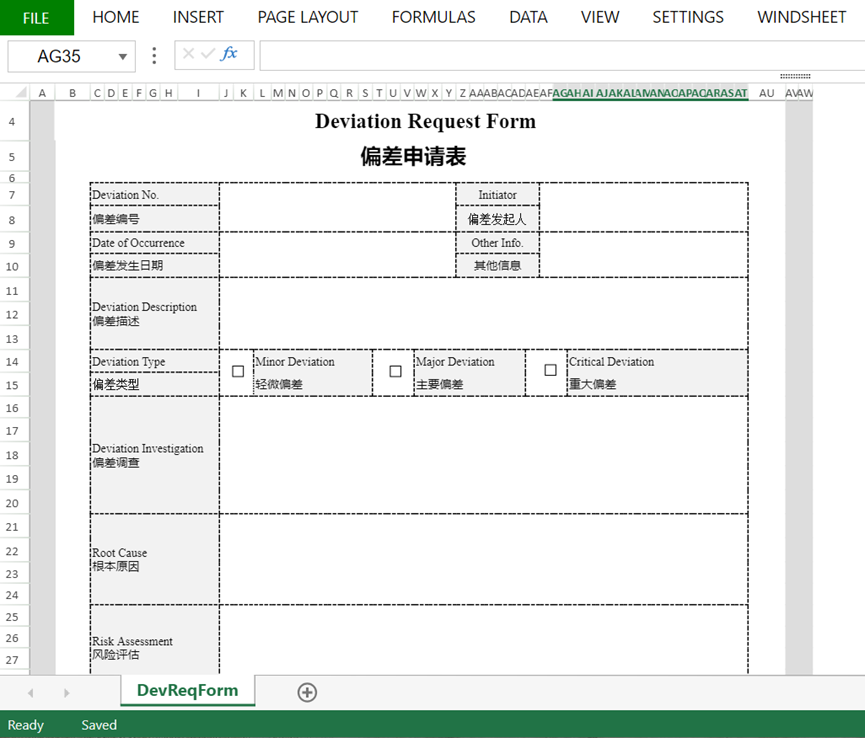Screen dimensions: 865x738
Task: Select the row 14 header
Action: [x=13, y=362]
